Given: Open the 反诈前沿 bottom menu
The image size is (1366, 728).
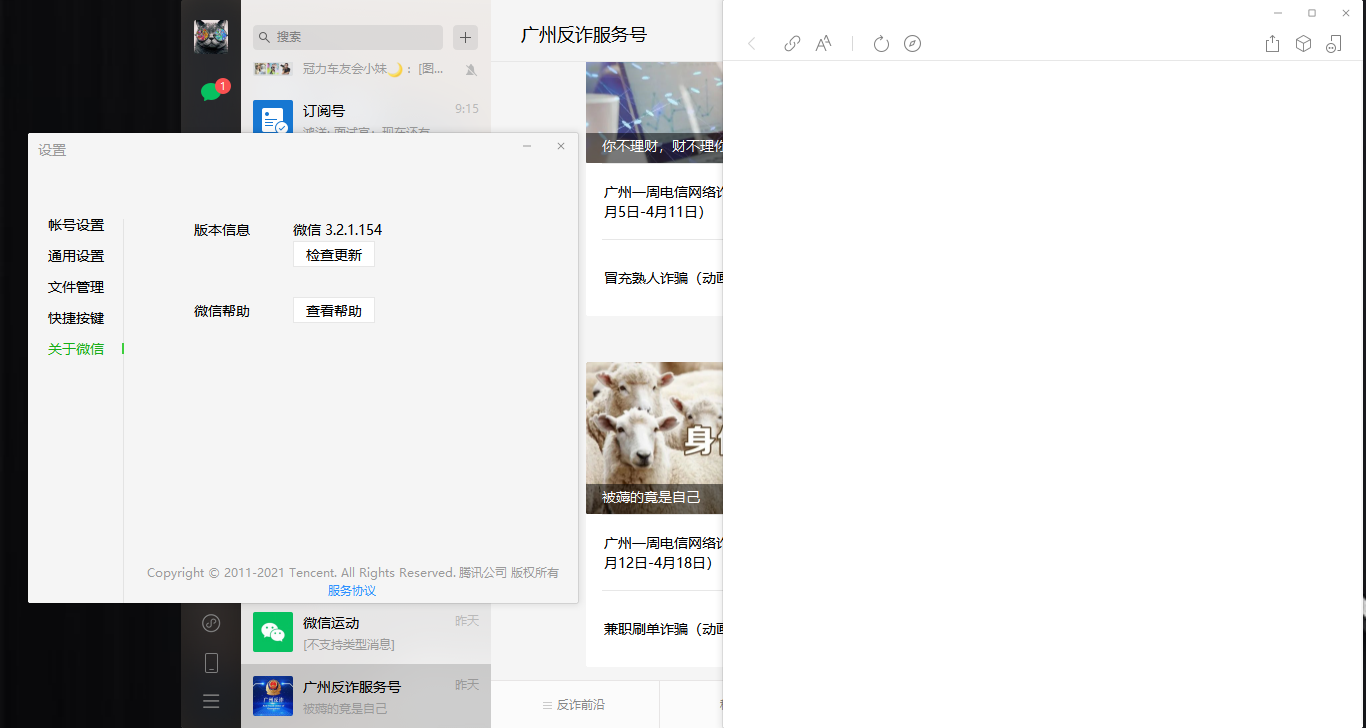Looking at the screenshot, I should tap(574, 704).
